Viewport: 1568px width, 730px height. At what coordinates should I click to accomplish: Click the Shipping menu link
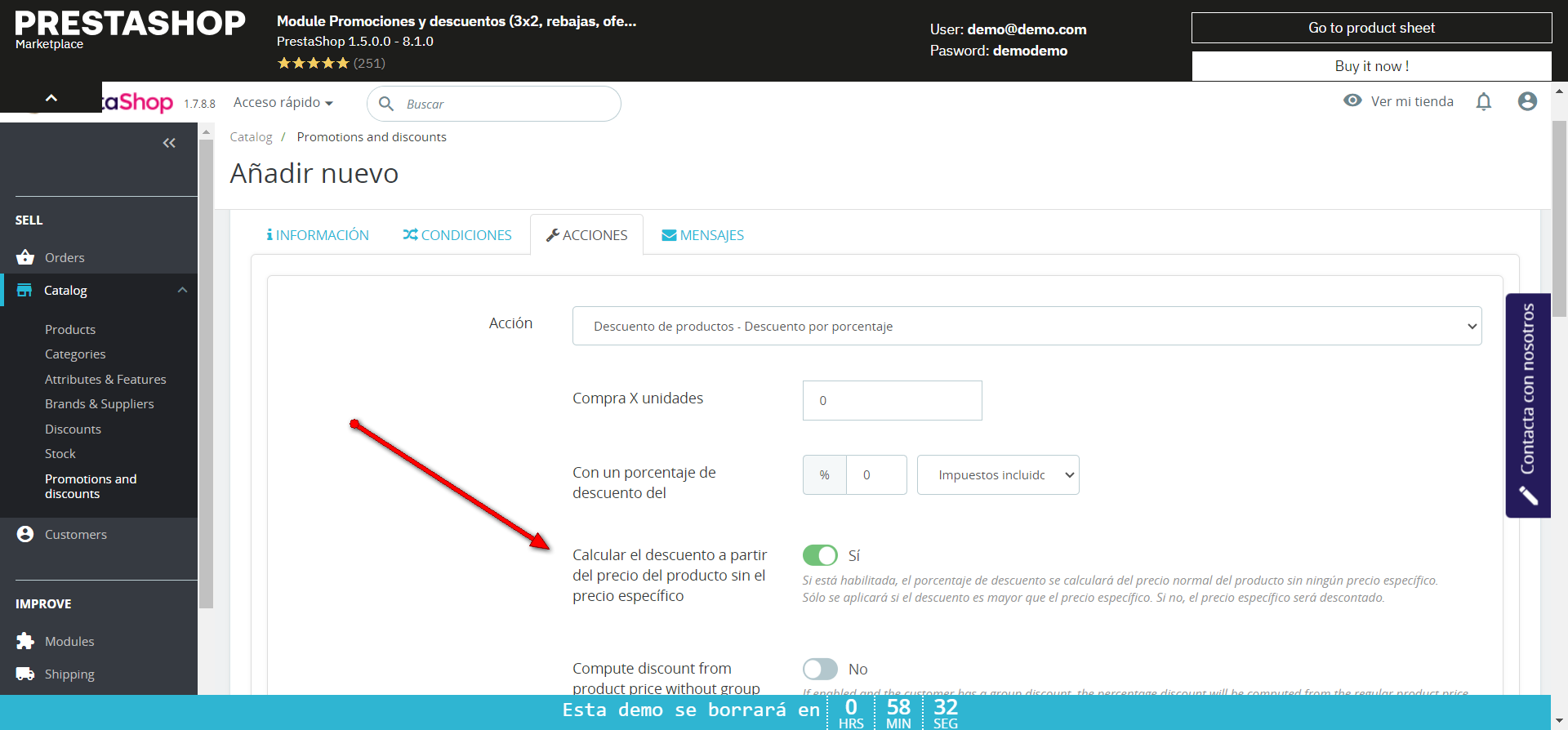[x=69, y=674]
